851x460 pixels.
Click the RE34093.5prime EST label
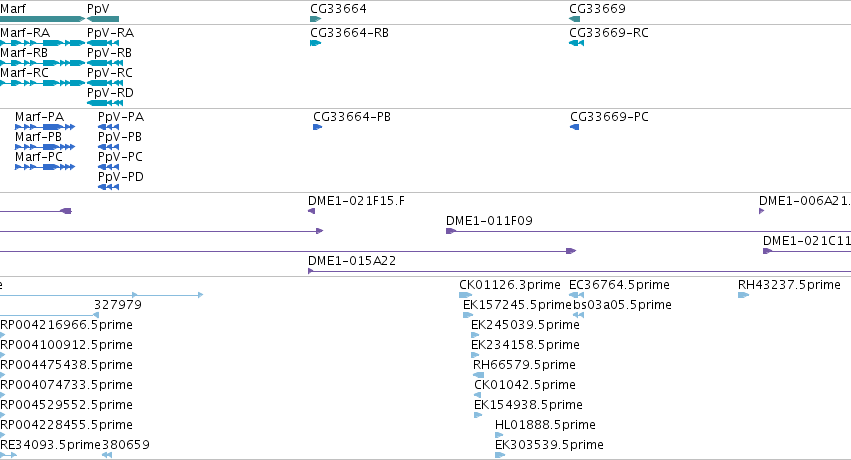coord(50,445)
